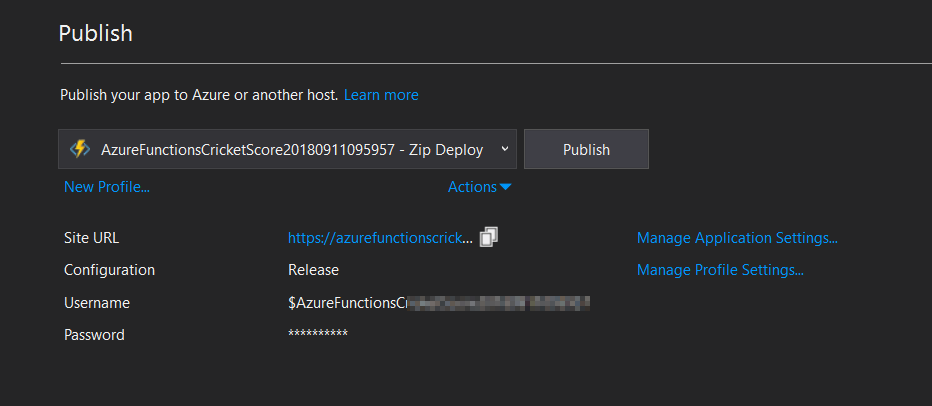
Task: Open the Learn more link
Action: coord(381,95)
